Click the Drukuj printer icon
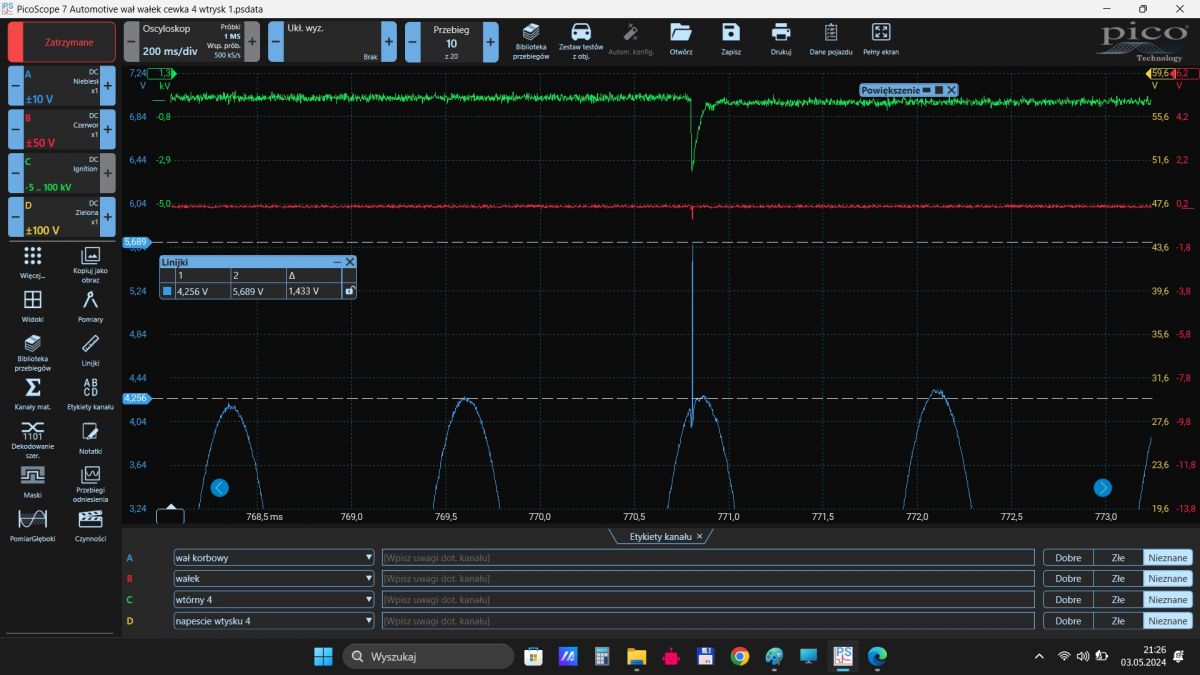 coord(781,38)
